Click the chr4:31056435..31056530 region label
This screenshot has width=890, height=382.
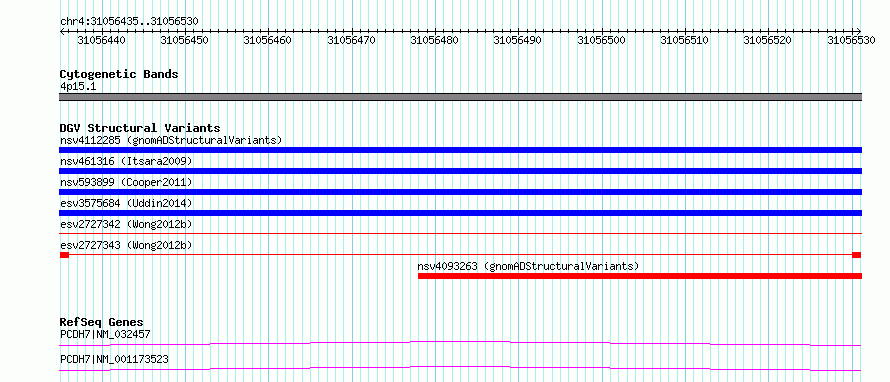click(129, 22)
